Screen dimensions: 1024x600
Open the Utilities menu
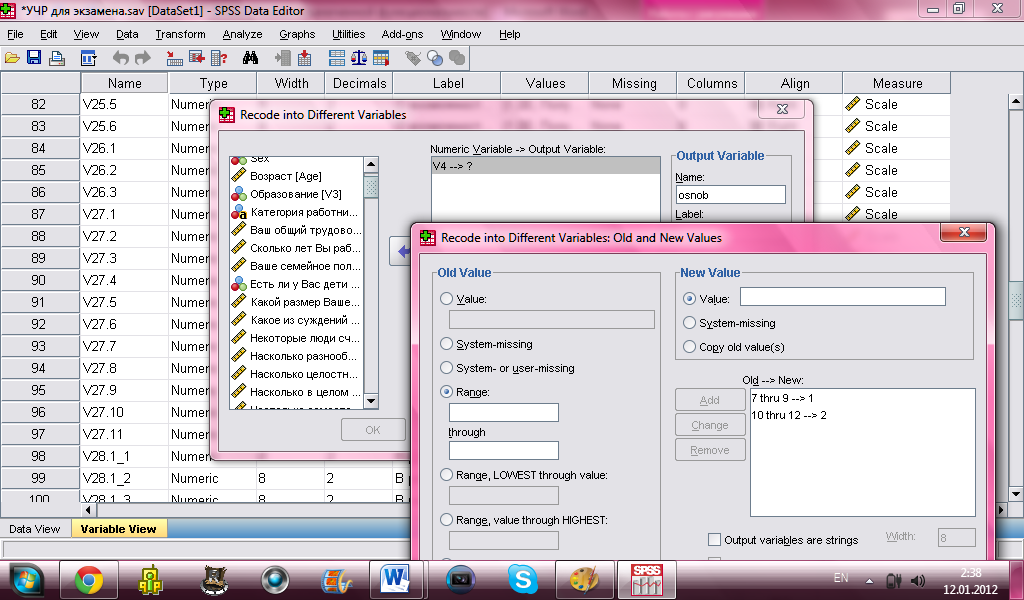349,34
